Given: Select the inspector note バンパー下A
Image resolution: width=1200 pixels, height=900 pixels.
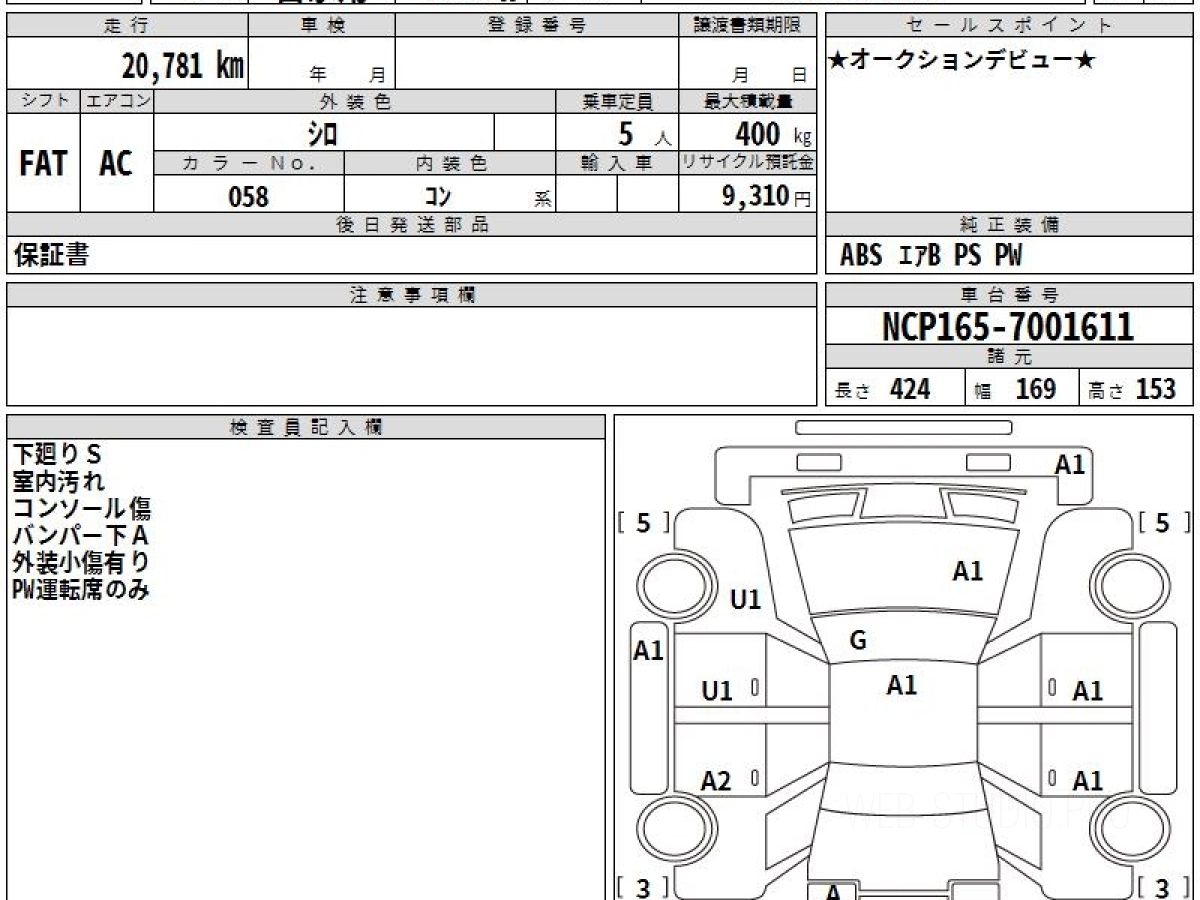Looking at the screenshot, I should point(80,536).
